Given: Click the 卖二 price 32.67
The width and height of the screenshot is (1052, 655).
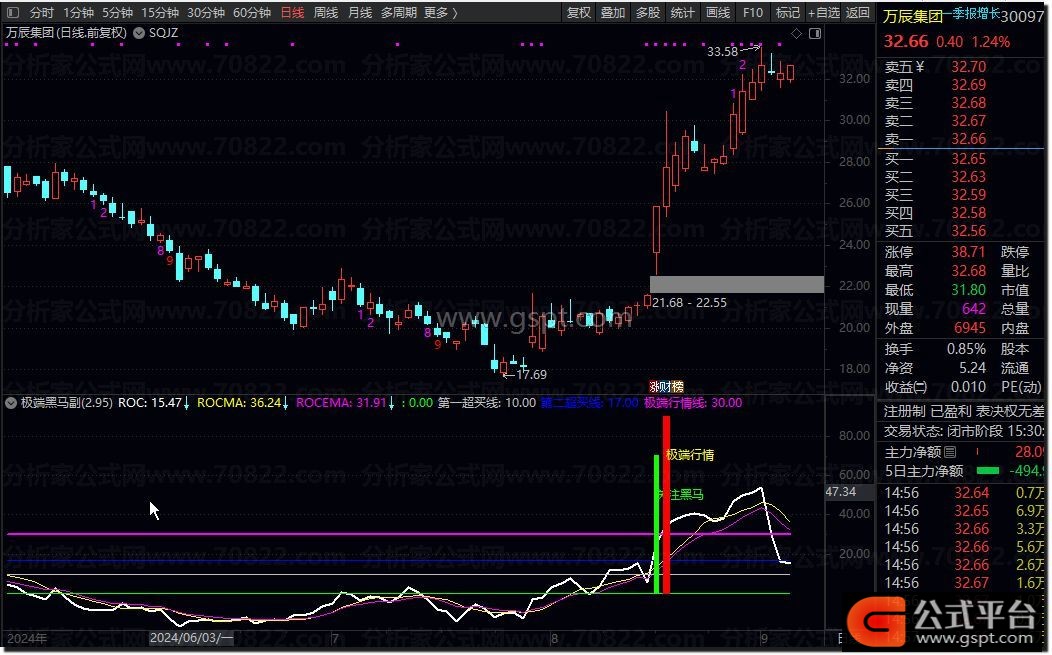Looking at the screenshot, I should pyautogui.click(x=968, y=121).
